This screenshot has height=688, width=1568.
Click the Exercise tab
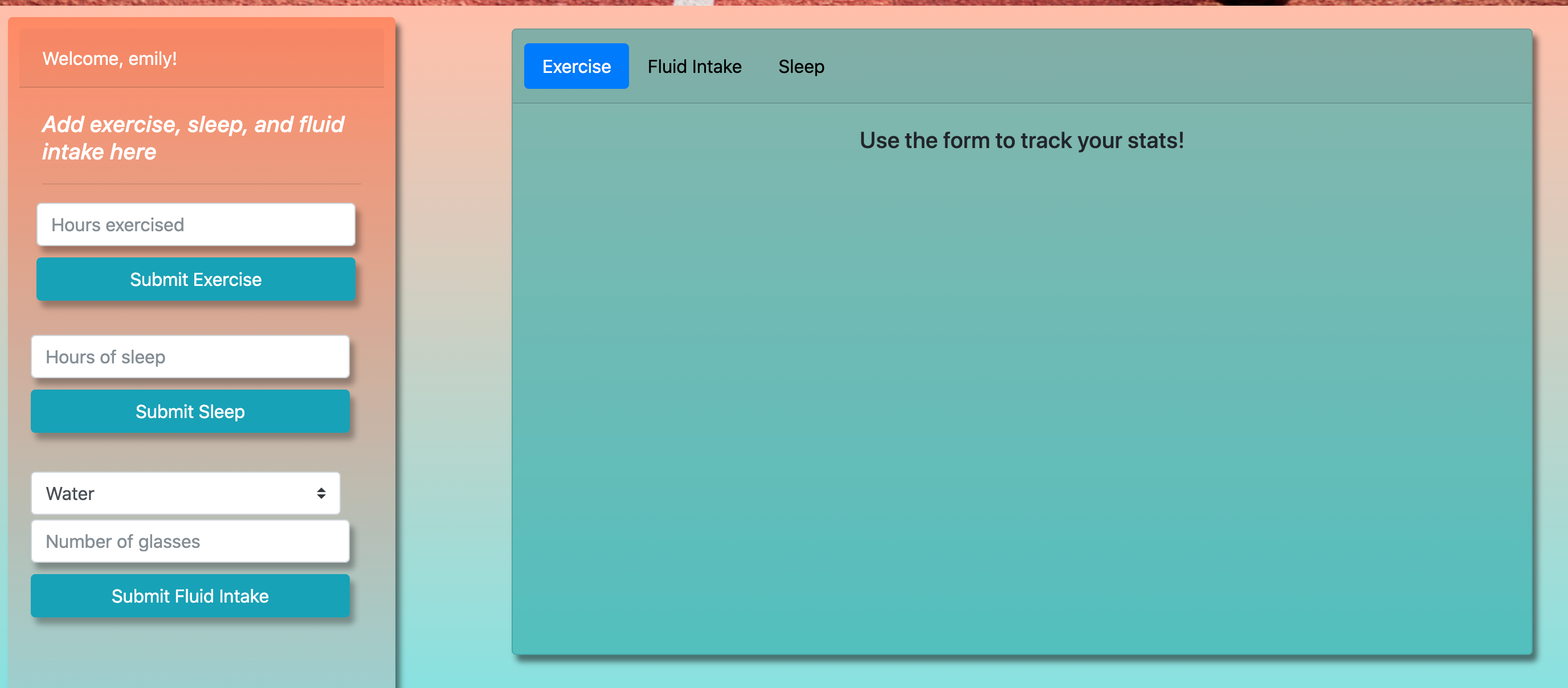[576, 66]
